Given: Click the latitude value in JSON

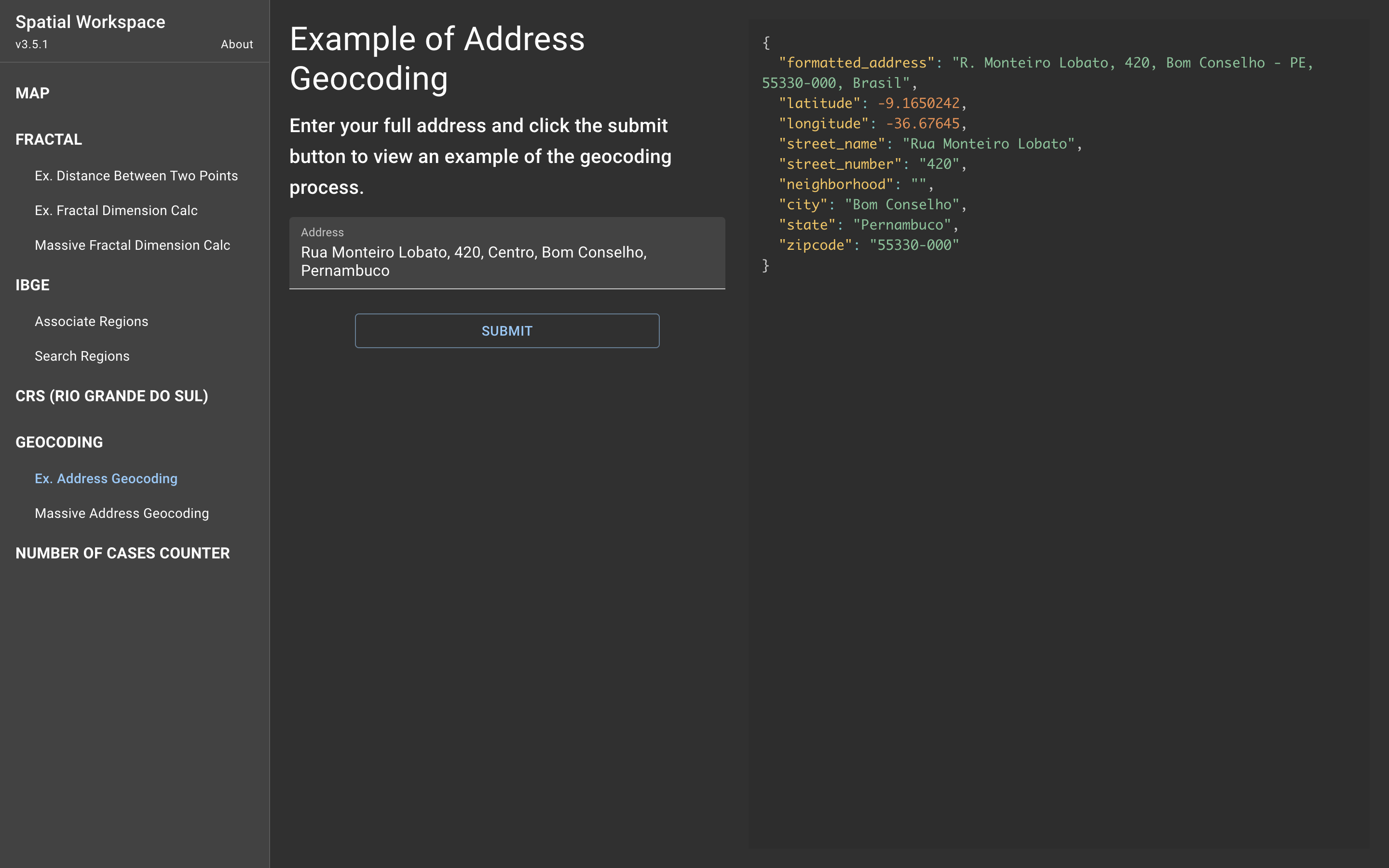Looking at the screenshot, I should (x=918, y=103).
